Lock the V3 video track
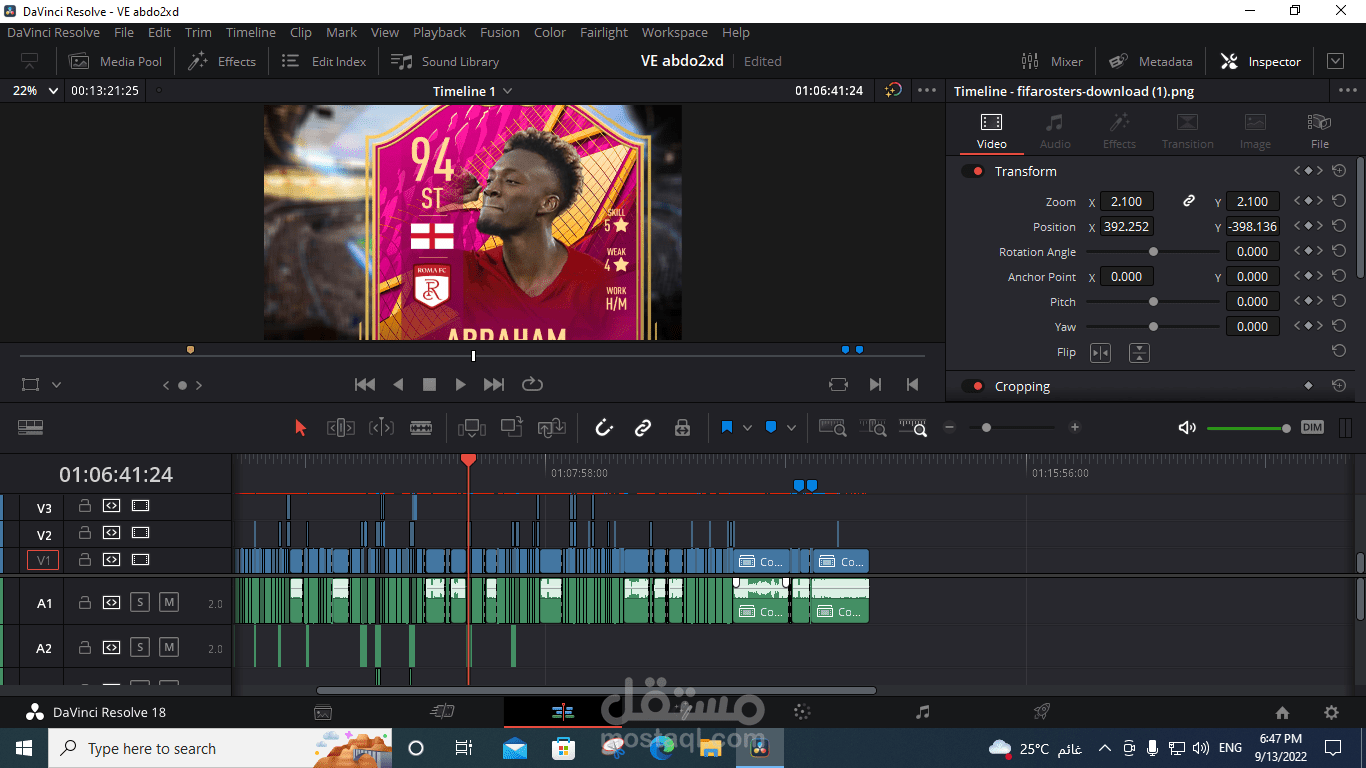 [85, 506]
